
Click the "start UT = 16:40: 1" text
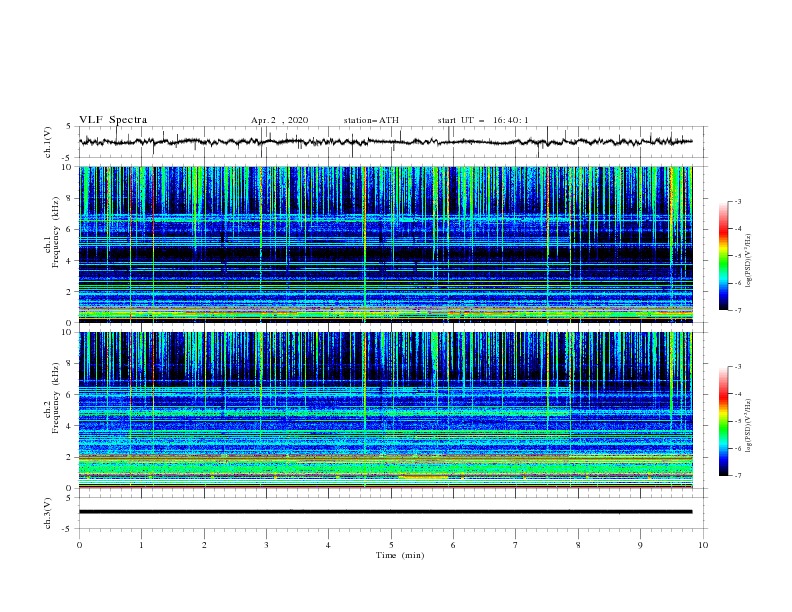click(483, 120)
